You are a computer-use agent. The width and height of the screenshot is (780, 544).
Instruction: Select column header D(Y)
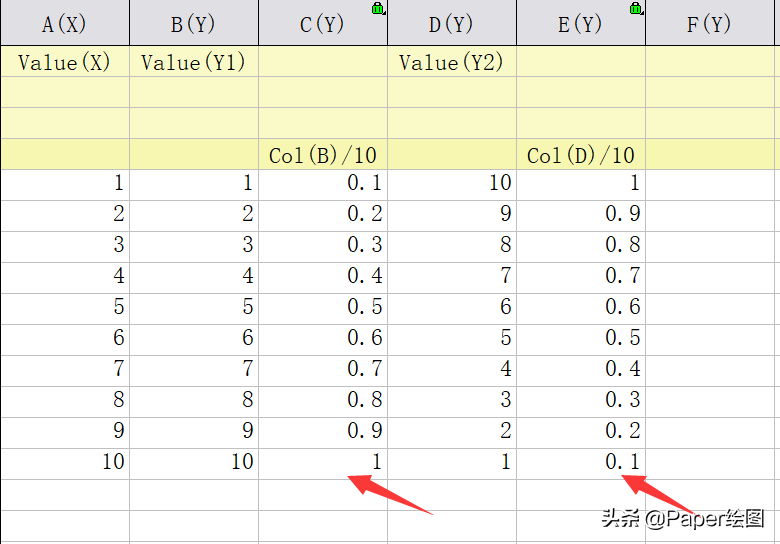point(452,23)
